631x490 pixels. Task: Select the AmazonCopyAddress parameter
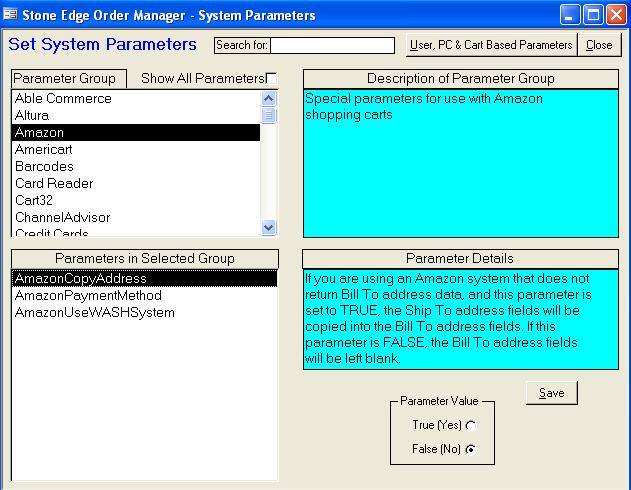coord(144,278)
